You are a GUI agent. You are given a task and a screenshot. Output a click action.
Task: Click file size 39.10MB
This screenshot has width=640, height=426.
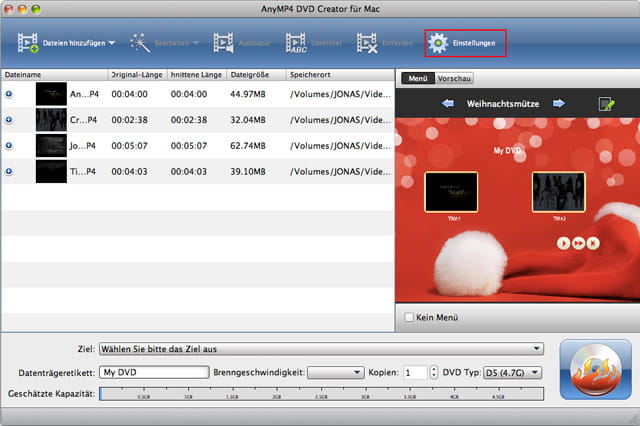coord(248,171)
